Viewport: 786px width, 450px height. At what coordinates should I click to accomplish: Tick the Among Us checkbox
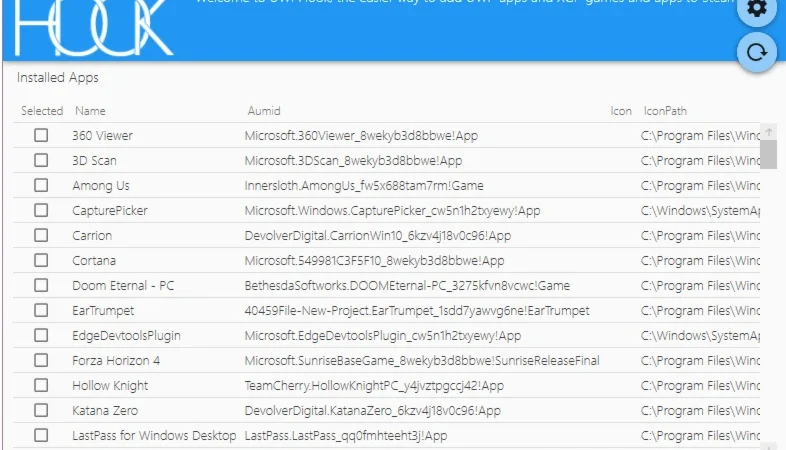(41, 185)
